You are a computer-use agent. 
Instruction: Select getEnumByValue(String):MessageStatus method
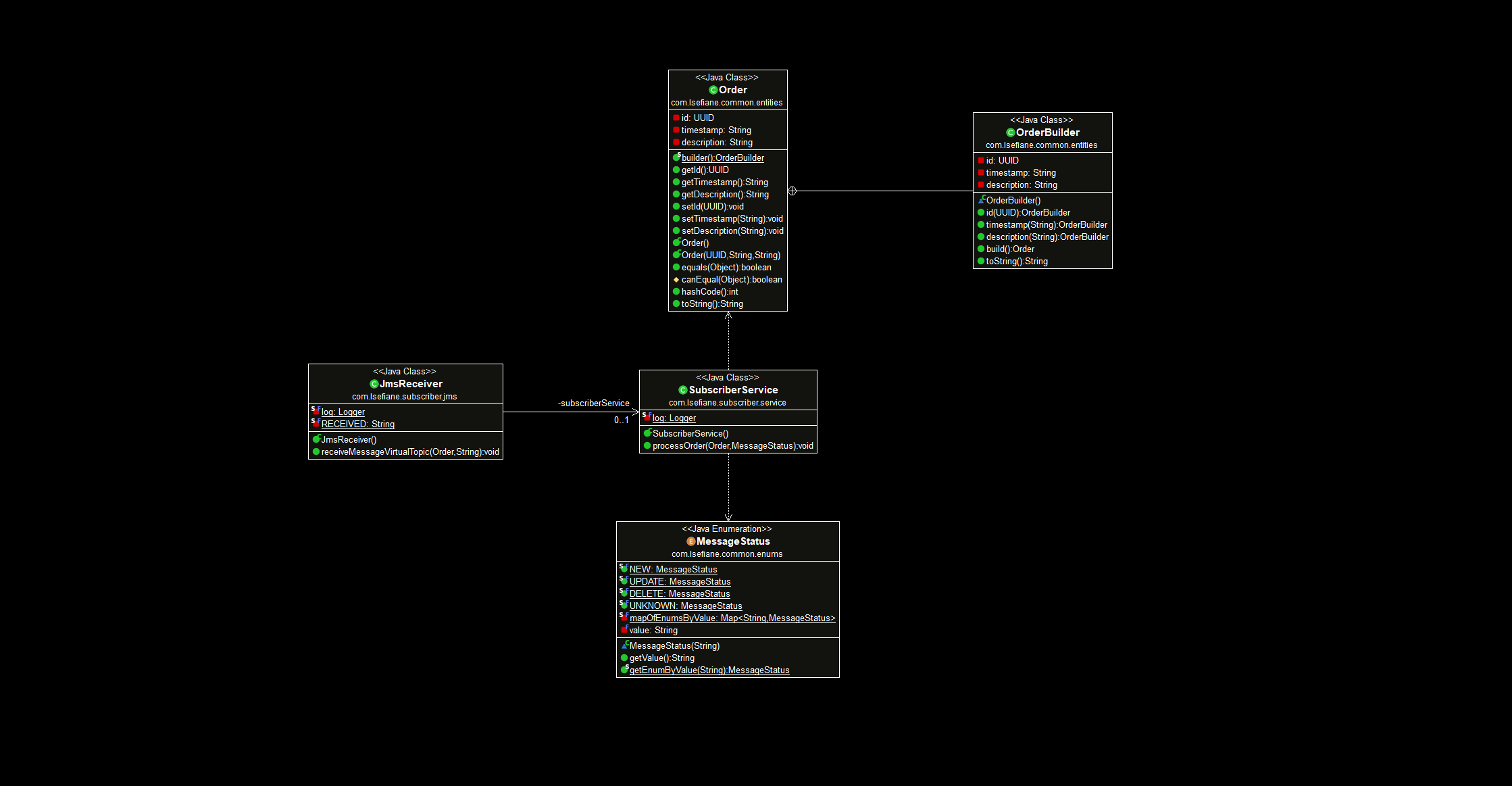point(709,670)
